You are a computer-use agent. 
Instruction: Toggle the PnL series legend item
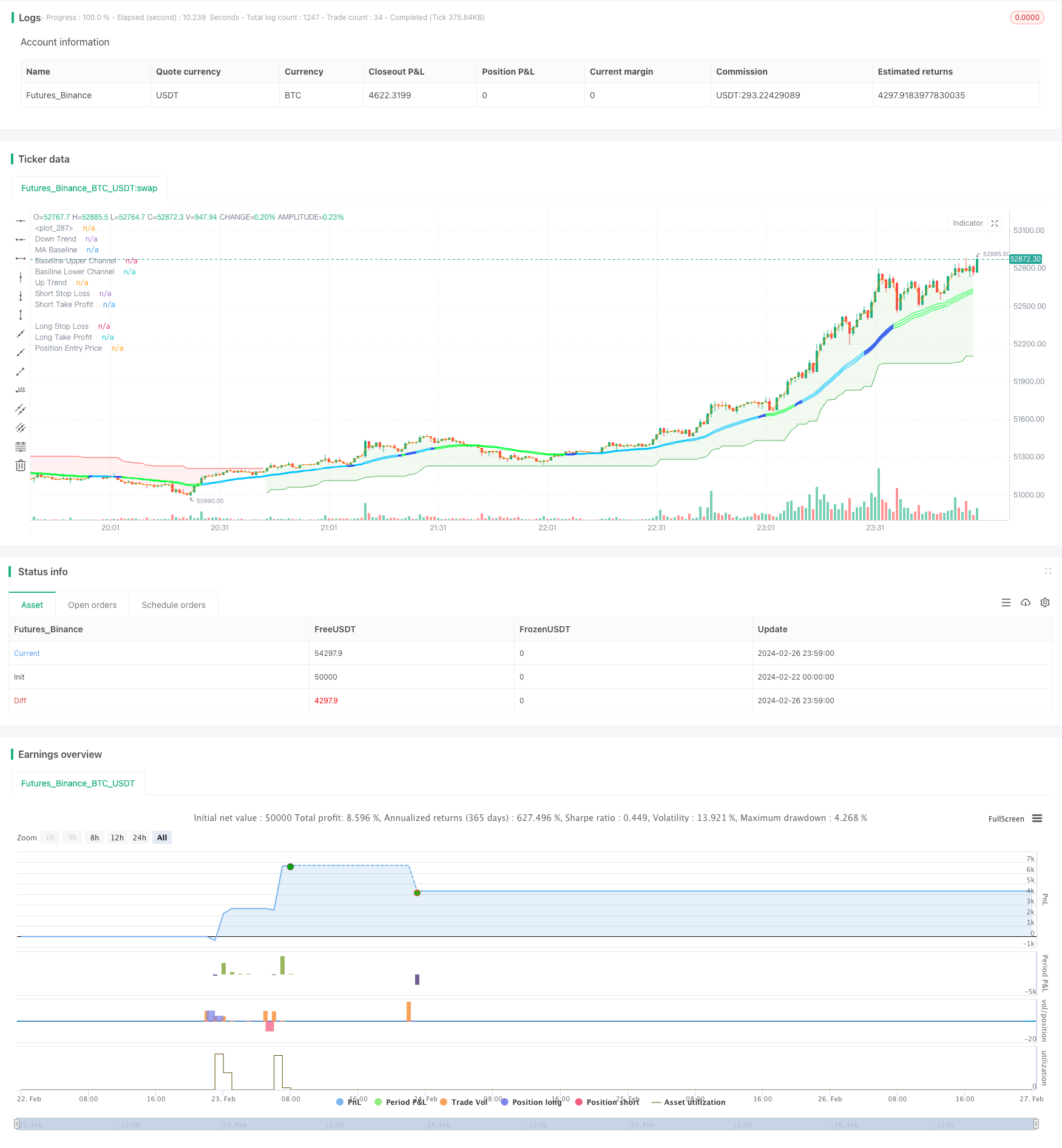pyautogui.click(x=349, y=1102)
